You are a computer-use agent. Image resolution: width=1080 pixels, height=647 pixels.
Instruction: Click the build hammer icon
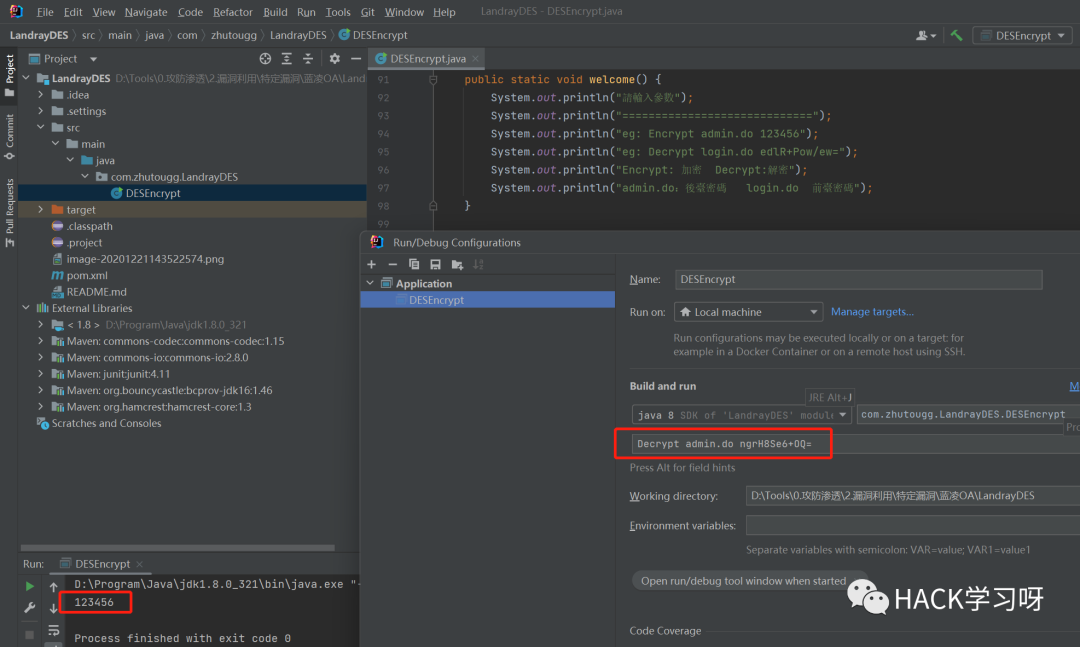(x=957, y=35)
